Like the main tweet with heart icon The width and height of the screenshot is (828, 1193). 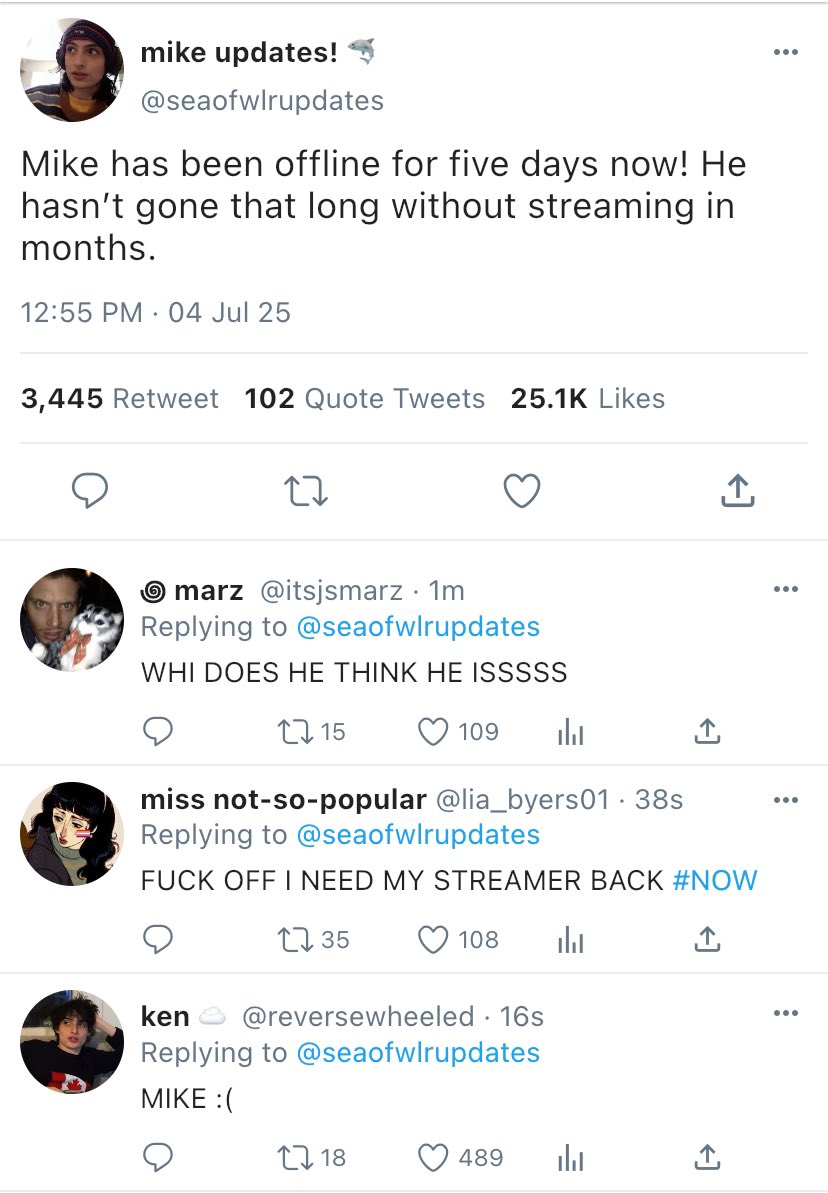pyautogui.click(x=521, y=490)
